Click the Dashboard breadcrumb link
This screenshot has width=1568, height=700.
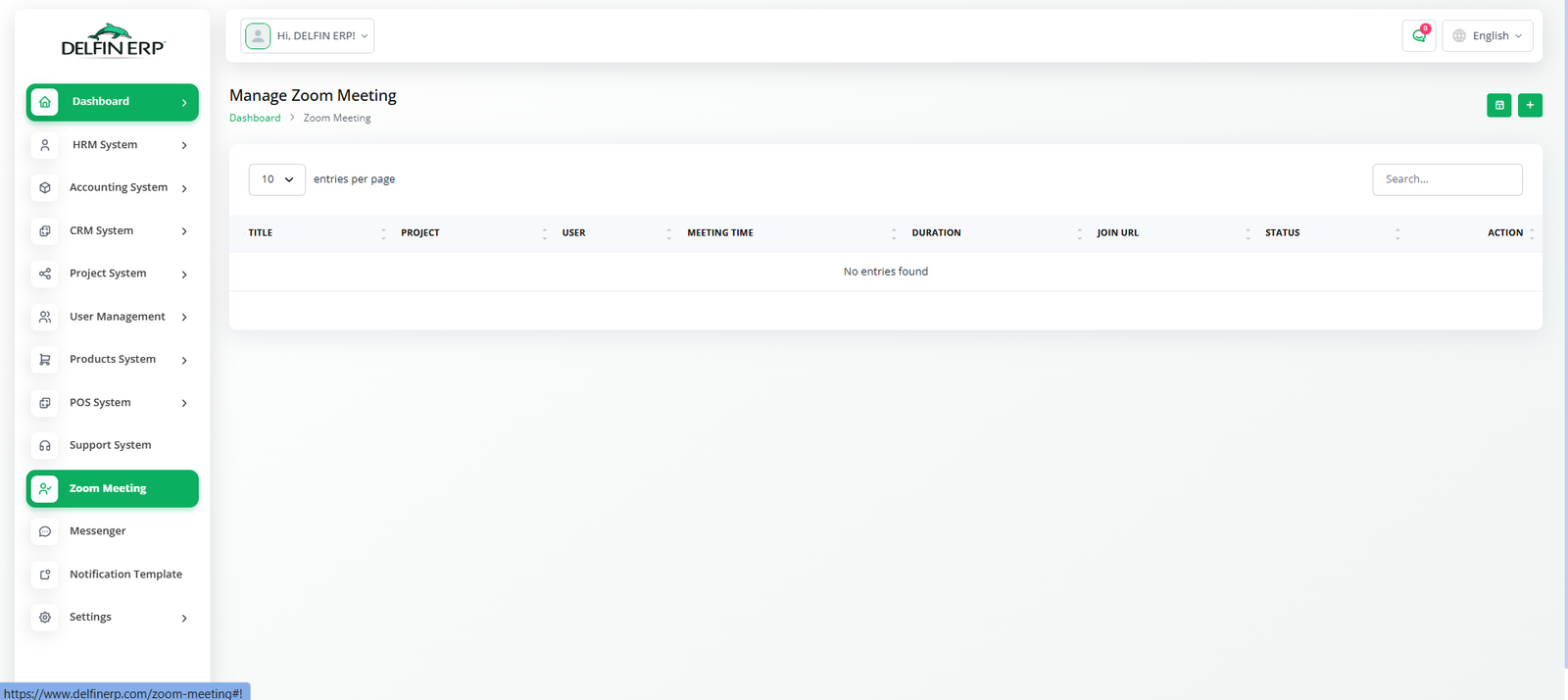(x=255, y=118)
